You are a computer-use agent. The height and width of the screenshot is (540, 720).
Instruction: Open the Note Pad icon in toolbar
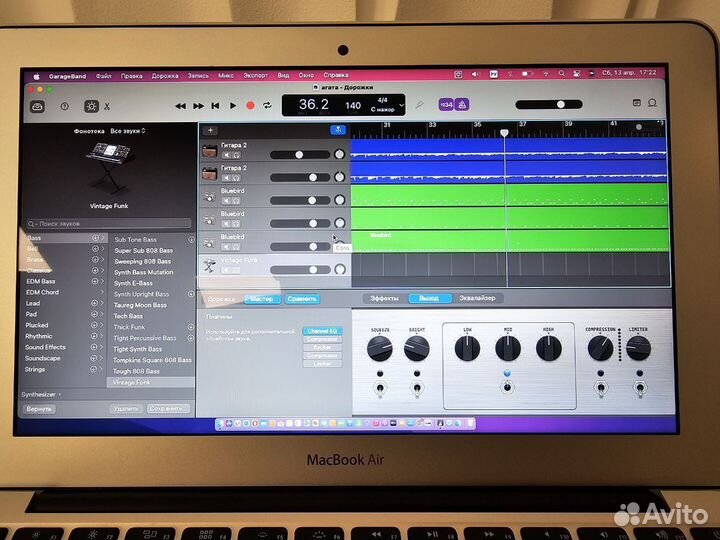(636, 103)
